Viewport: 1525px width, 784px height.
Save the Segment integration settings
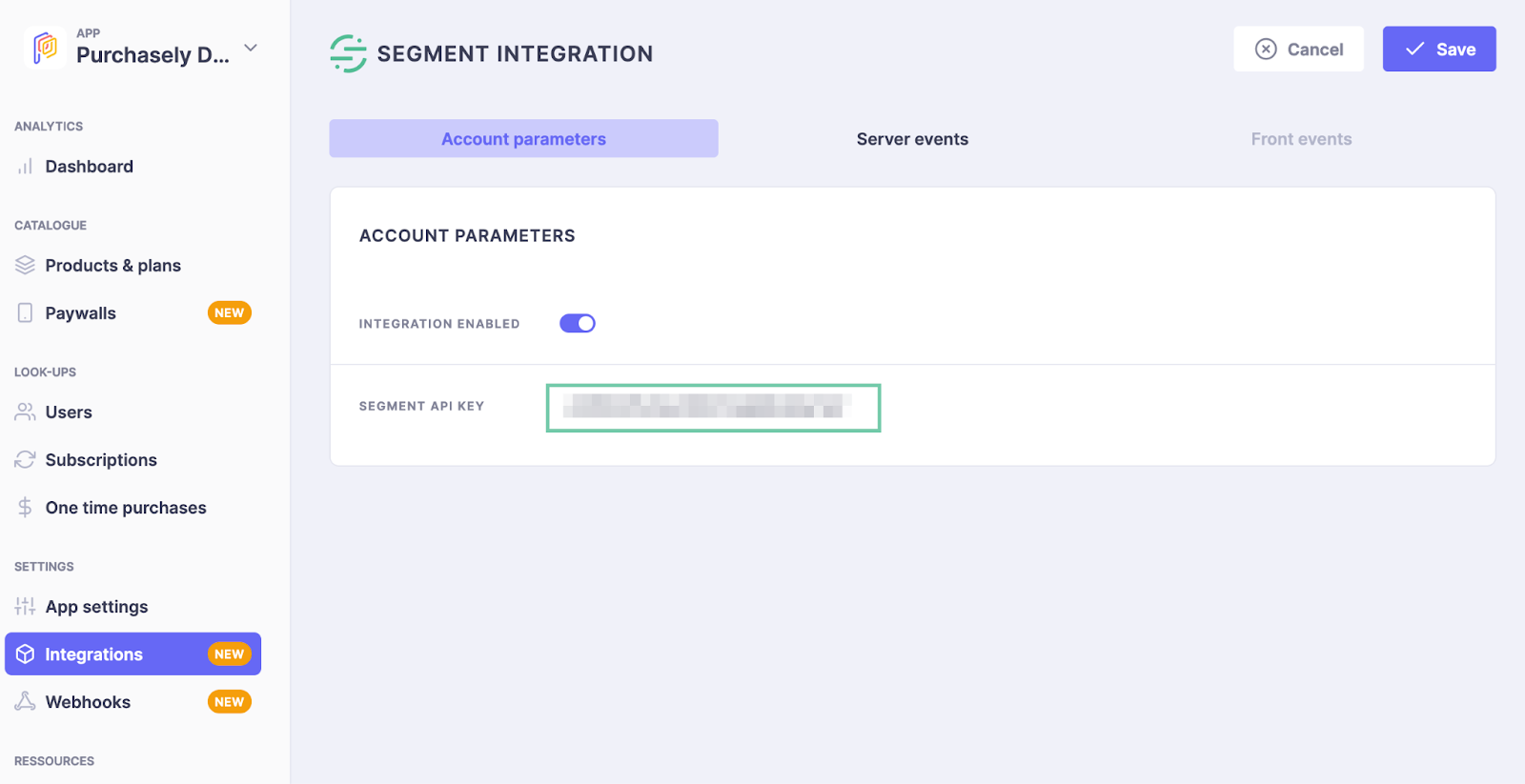[1438, 50]
